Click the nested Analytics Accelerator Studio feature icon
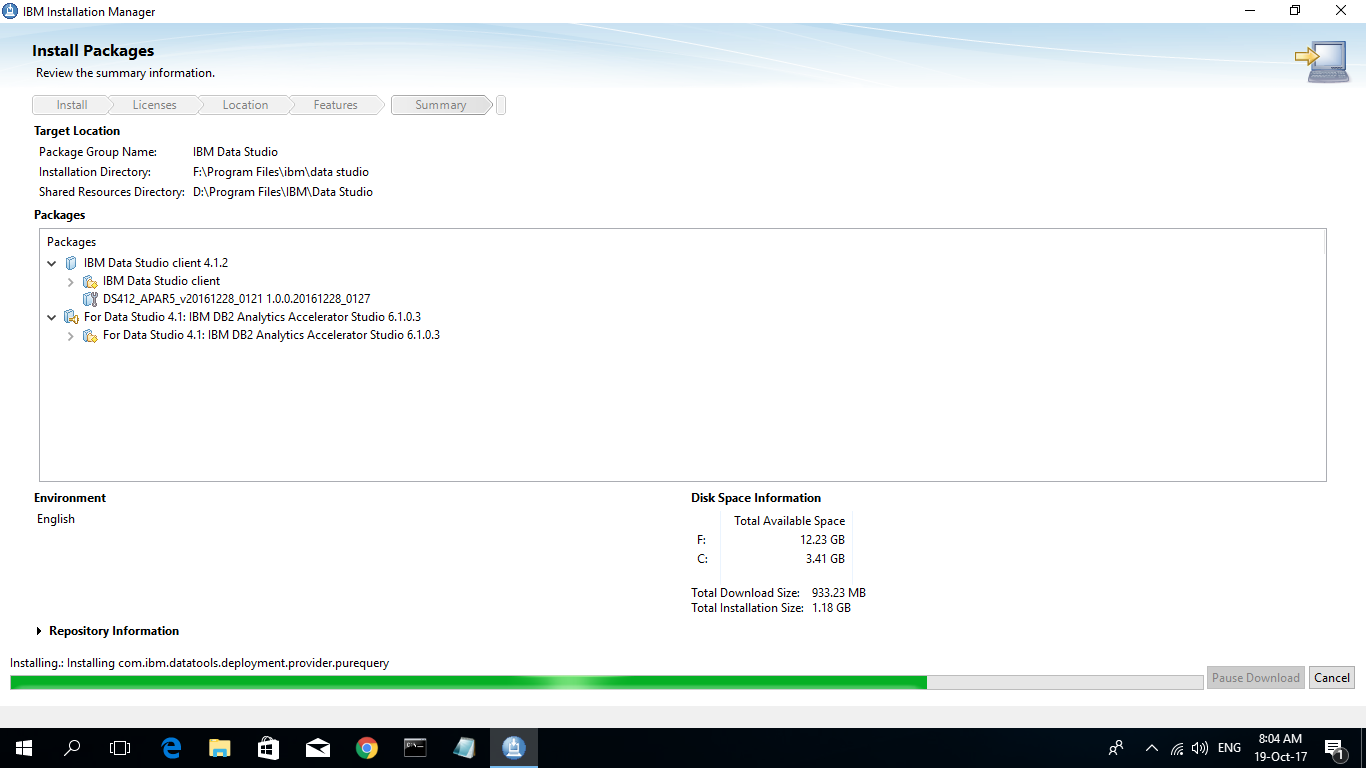Viewport: 1366px width, 768px height. (x=90, y=335)
